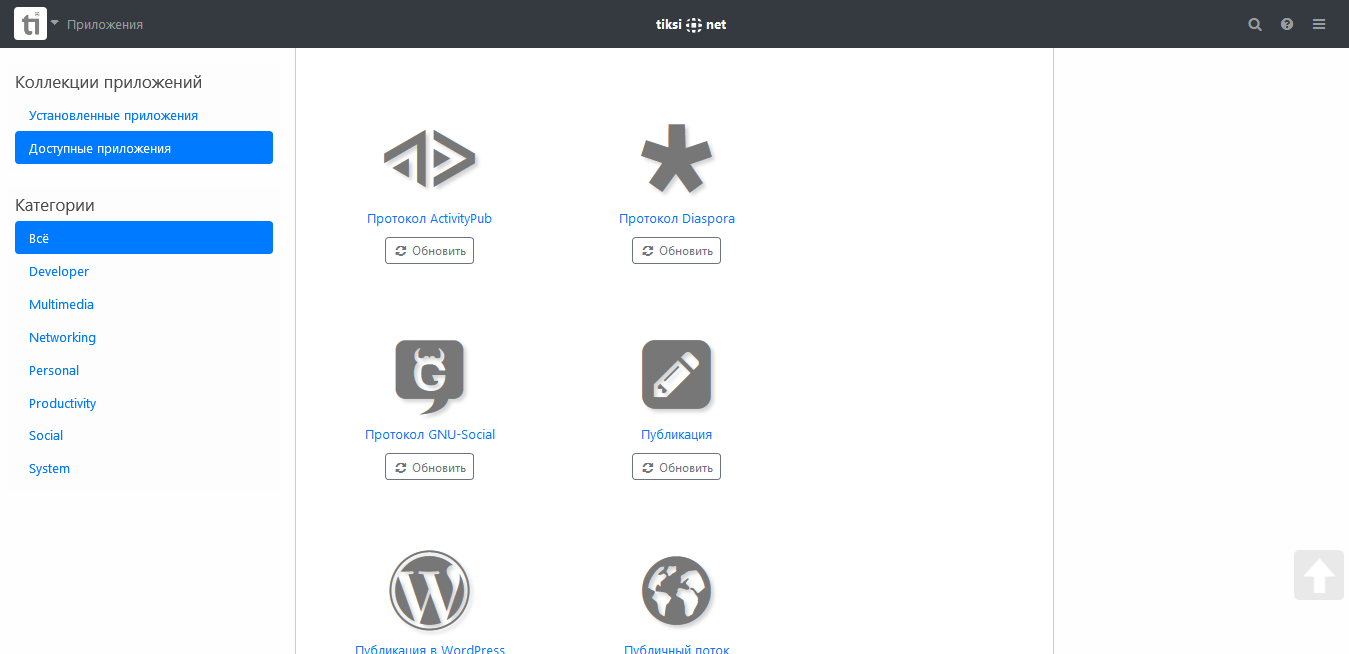Select the Social category

[144, 435]
